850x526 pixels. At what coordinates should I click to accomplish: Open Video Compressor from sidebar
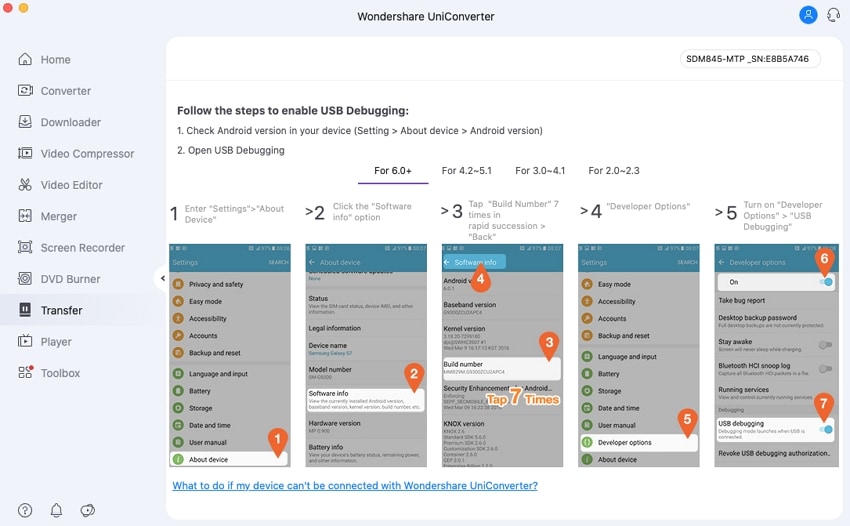pos(76,153)
